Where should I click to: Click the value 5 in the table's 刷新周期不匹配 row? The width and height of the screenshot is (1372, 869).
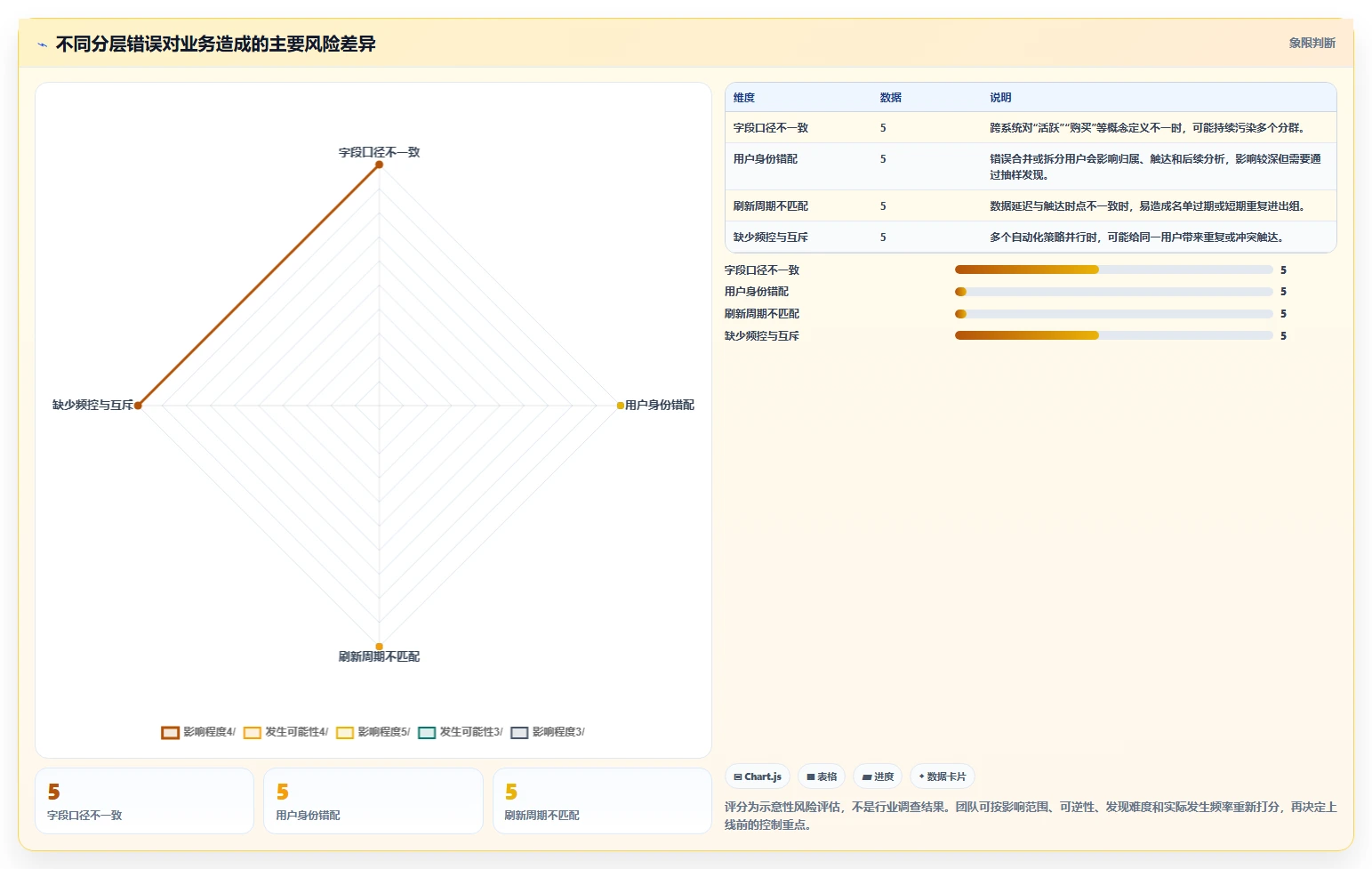coord(883,206)
